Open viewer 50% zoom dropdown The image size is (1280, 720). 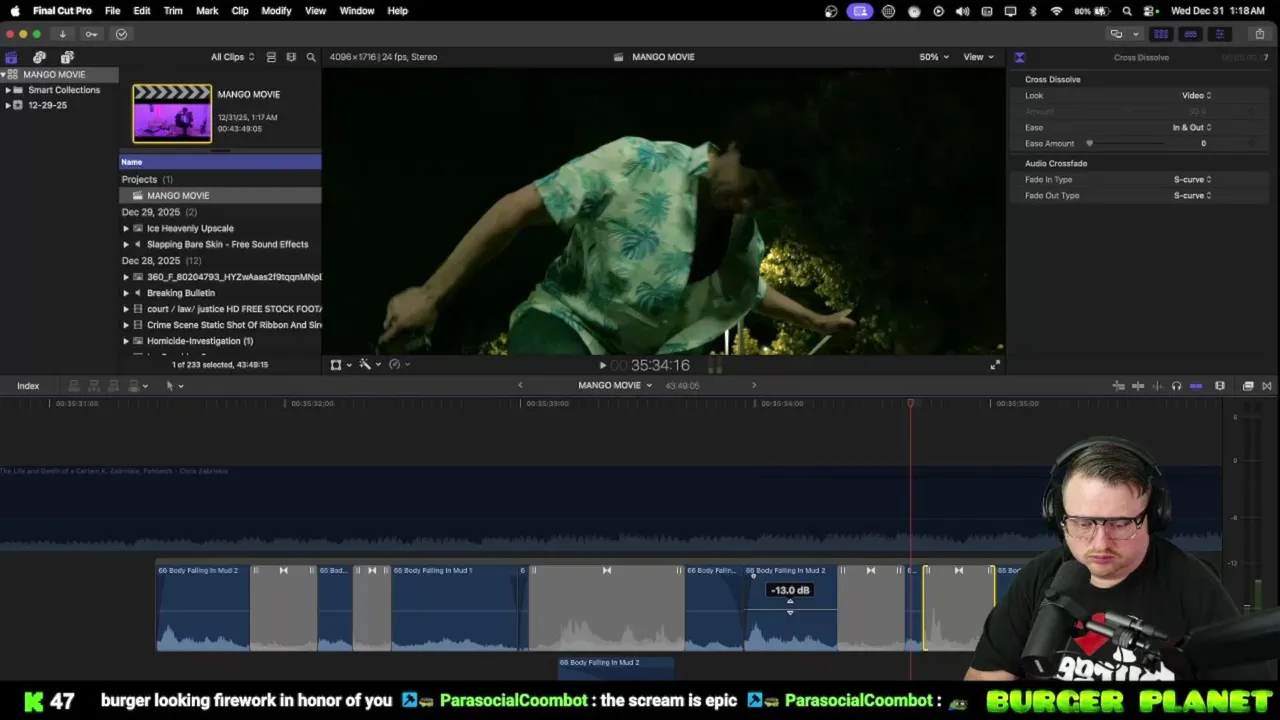[x=934, y=57]
